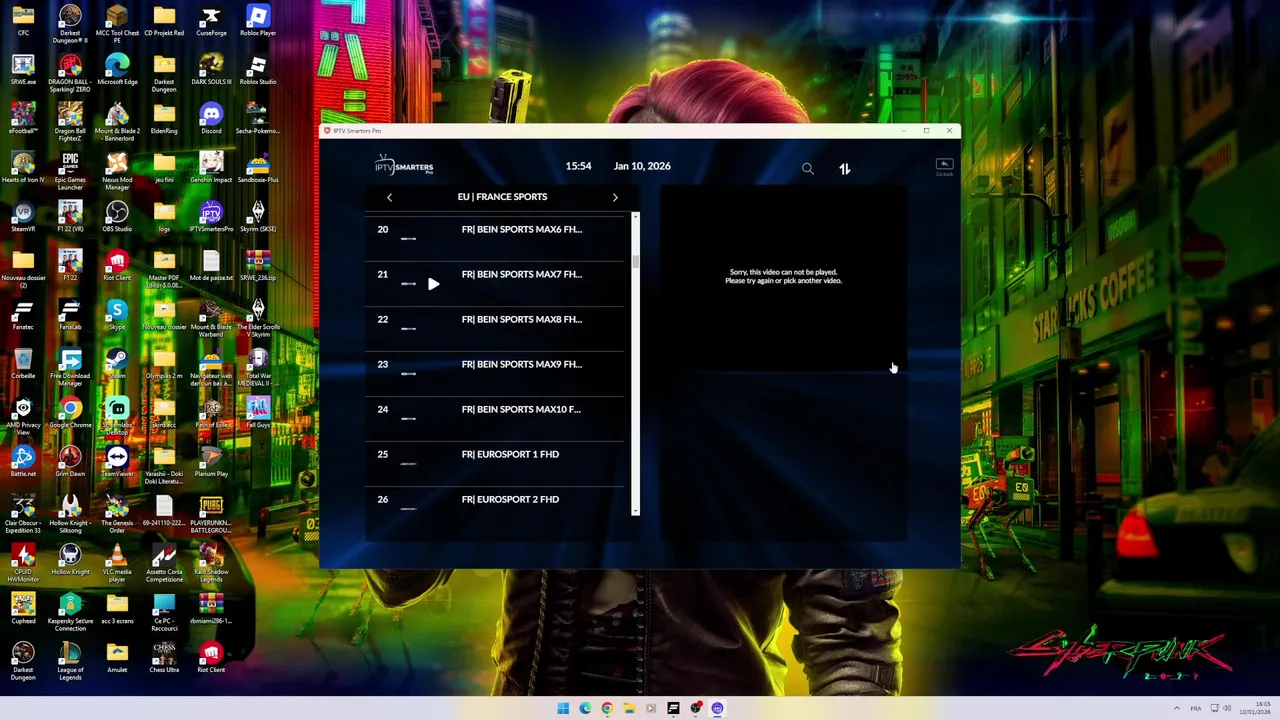Click the Jan 10, 2026 date text
Image resolution: width=1280 pixels, height=720 pixels.
pyautogui.click(x=642, y=166)
